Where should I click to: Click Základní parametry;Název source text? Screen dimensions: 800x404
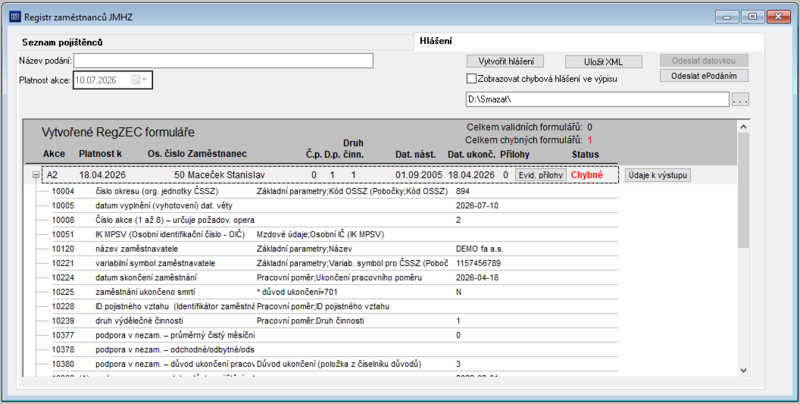click(x=305, y=249)
